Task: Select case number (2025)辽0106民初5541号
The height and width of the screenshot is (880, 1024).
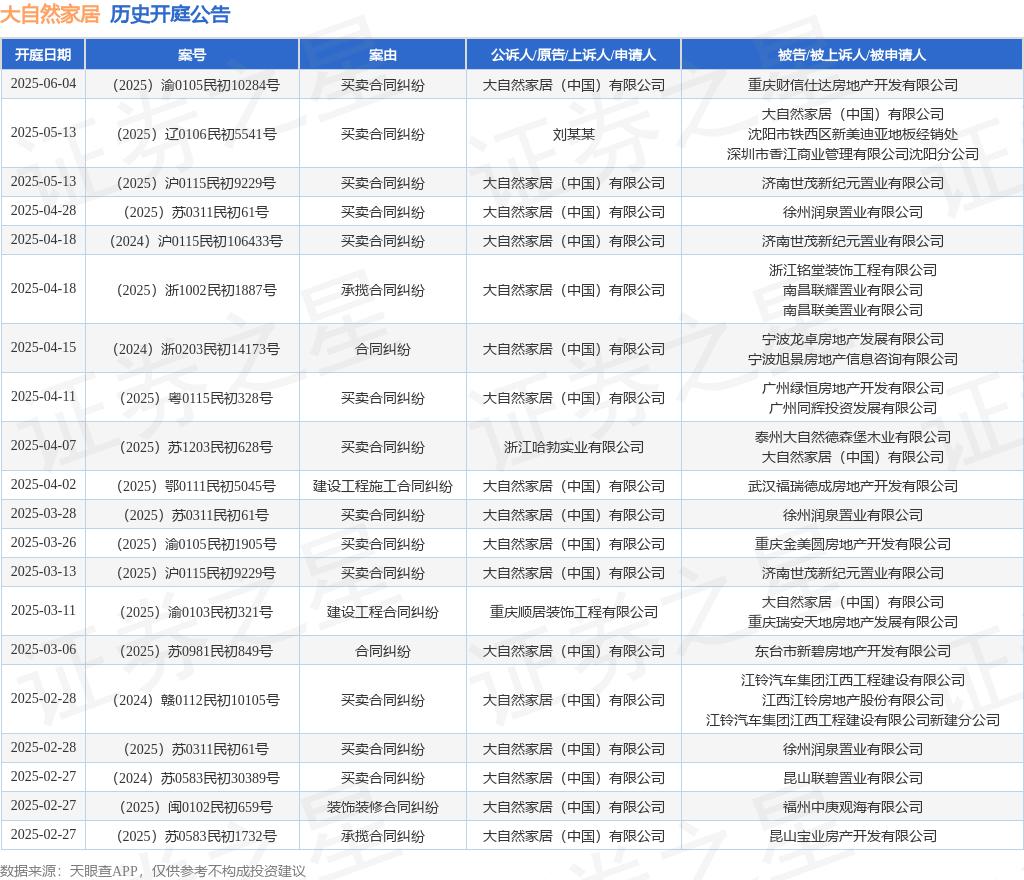Action: [196, 134]
